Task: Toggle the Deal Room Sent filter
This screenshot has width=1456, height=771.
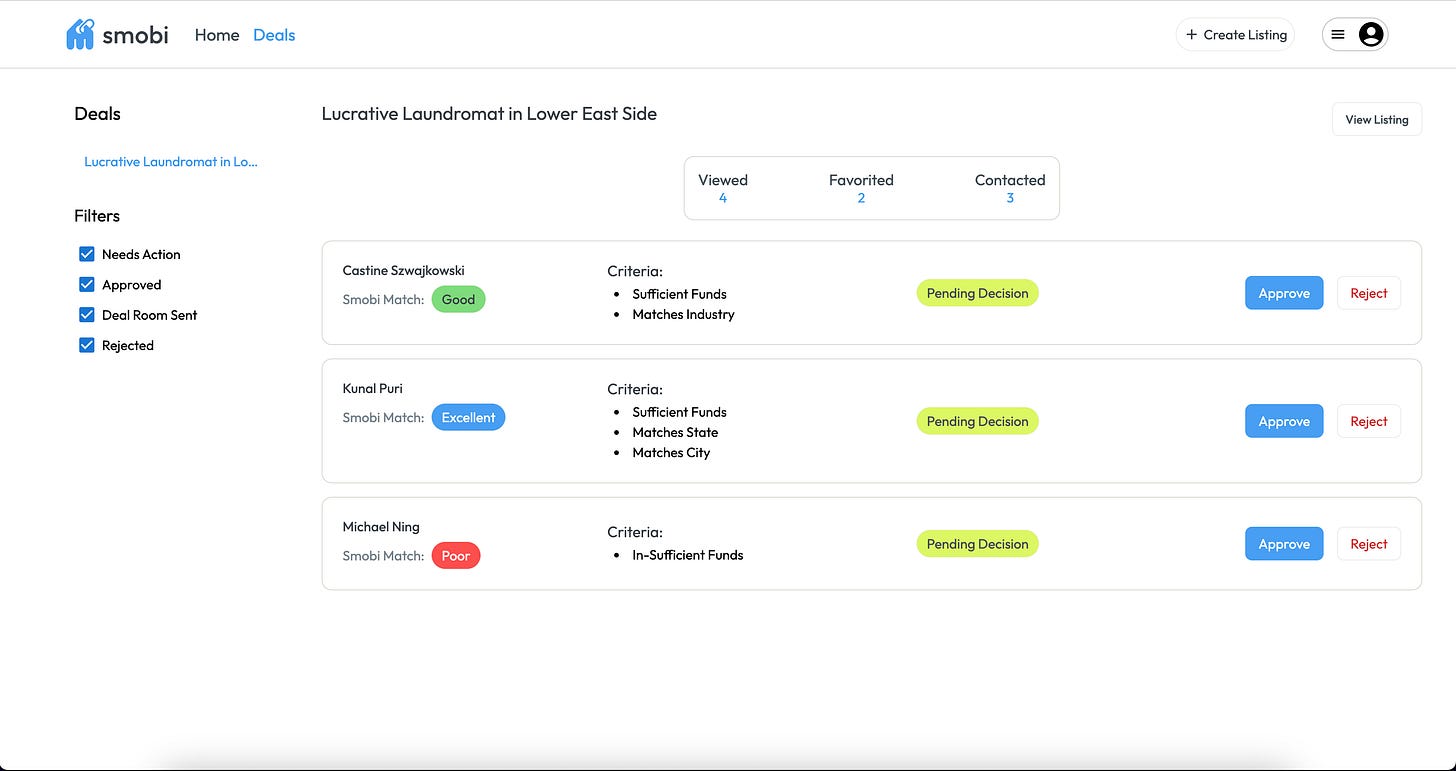Action: pyautogui.click(x=87, y=314)
